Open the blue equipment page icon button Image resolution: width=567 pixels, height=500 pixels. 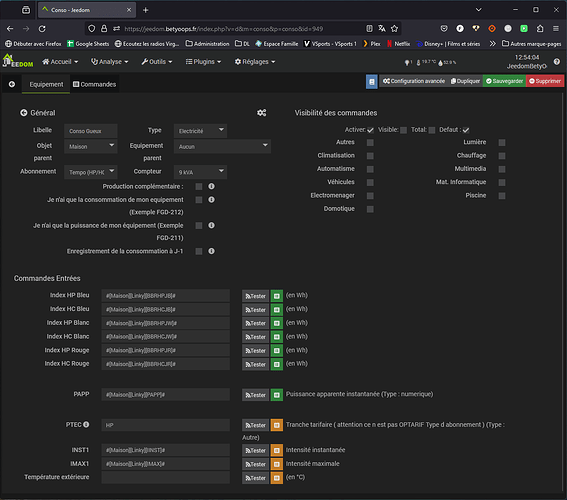371,81
